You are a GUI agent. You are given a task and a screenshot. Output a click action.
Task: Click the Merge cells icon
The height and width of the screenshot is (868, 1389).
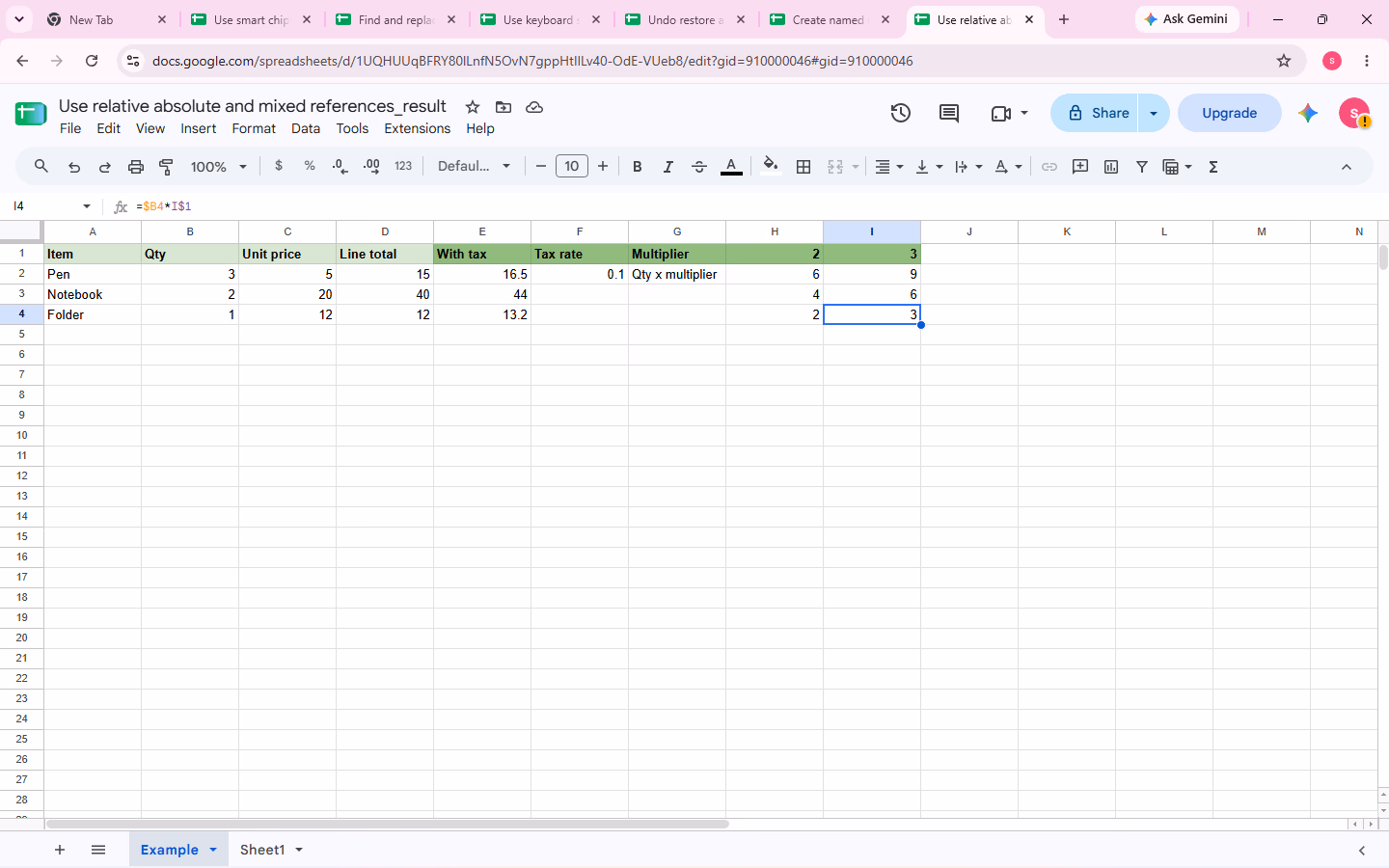click(x=835, y=167)
